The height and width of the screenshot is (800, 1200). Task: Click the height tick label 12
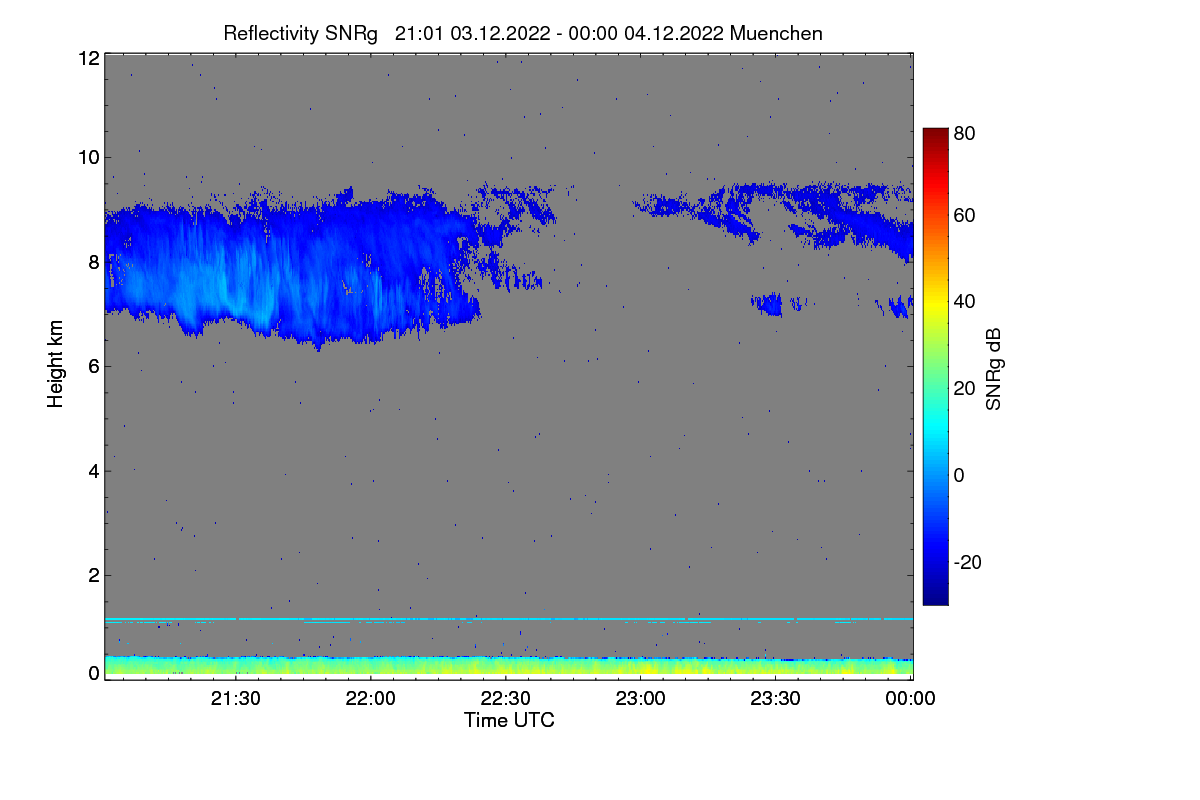pyautogui.click(x=88, y=58)
